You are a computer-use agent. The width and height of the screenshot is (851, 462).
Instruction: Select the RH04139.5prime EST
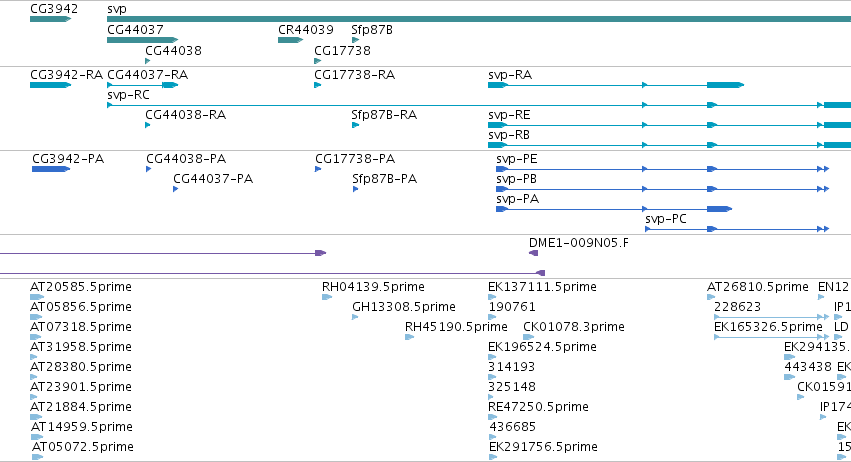[x=327, y=297]
